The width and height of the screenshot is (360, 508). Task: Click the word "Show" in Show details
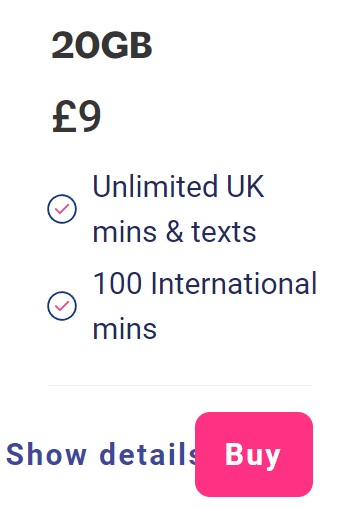pyautogui.click(x=46, y=454)
